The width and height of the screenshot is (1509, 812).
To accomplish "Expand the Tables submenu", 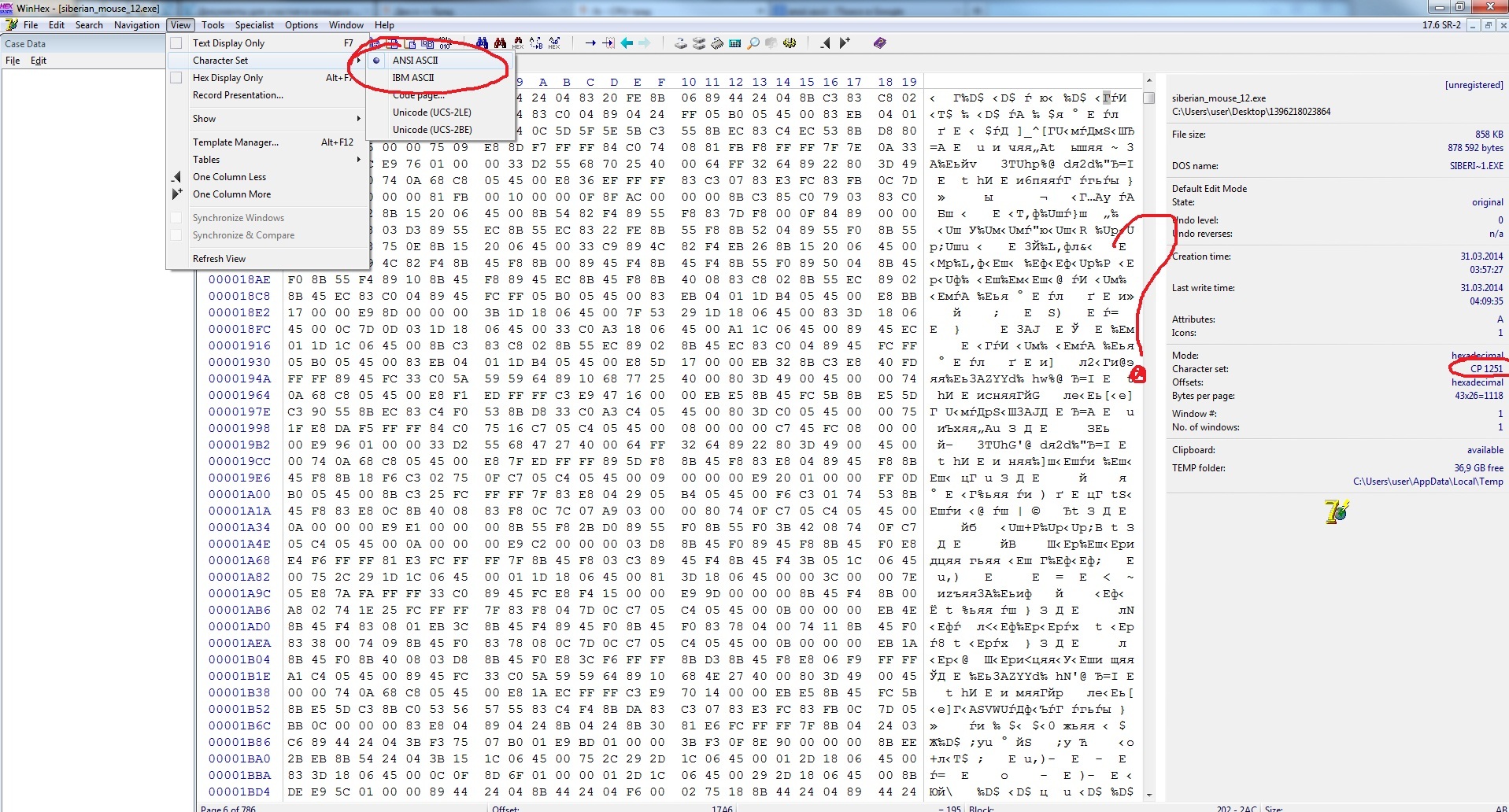I will coord(268,160).
